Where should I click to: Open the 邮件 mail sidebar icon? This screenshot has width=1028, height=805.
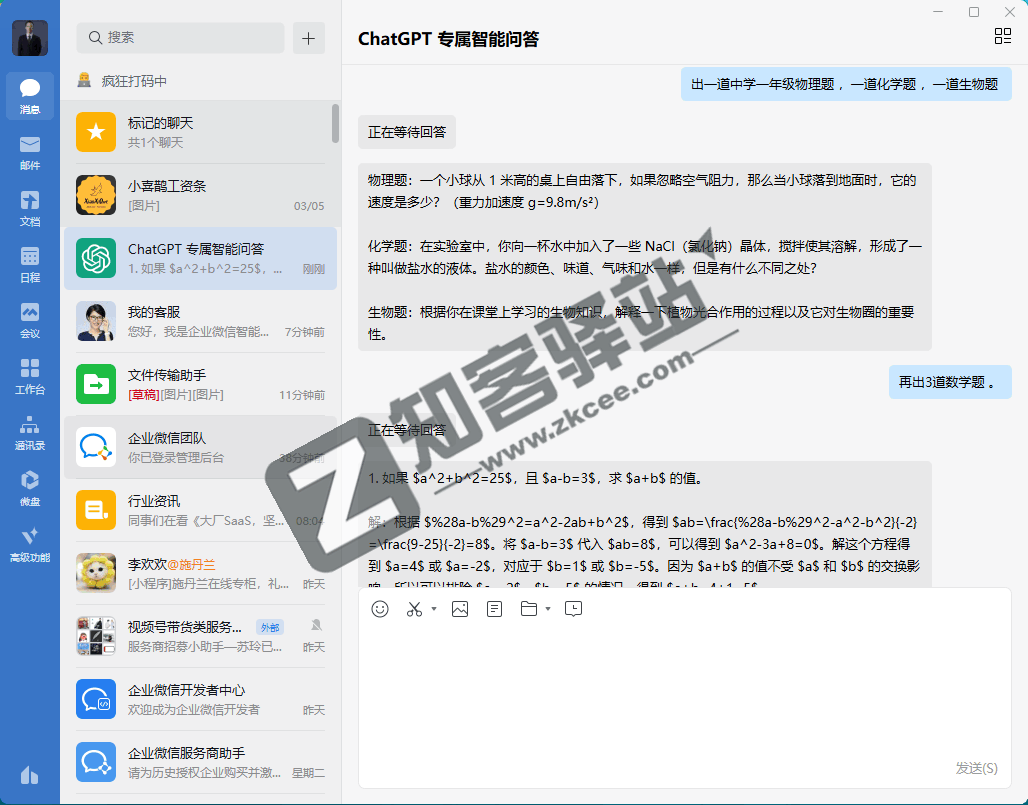click(x=29, y=149)
